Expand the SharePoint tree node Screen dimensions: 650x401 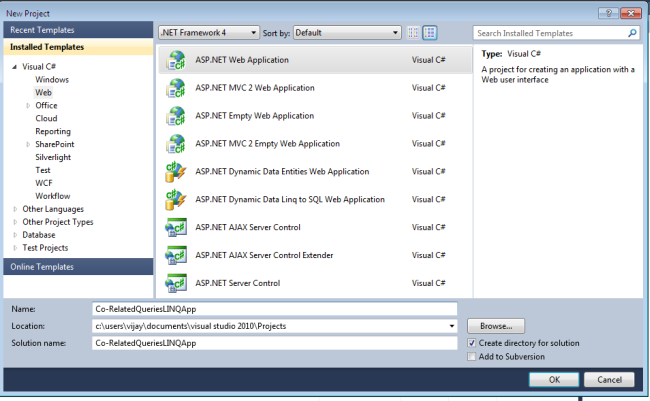pos(28,144)
